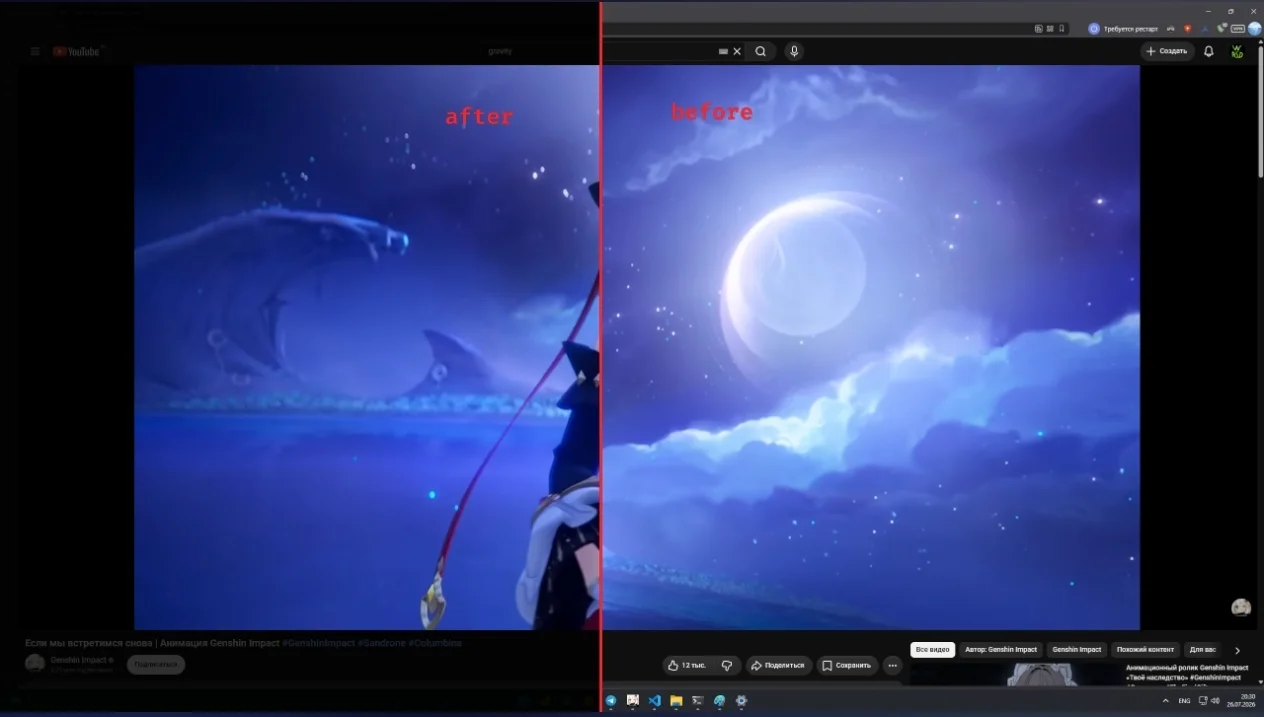Click the Создать create button
The image size is (1264, 717).
pyautogui.click(x=1167, y=51)
